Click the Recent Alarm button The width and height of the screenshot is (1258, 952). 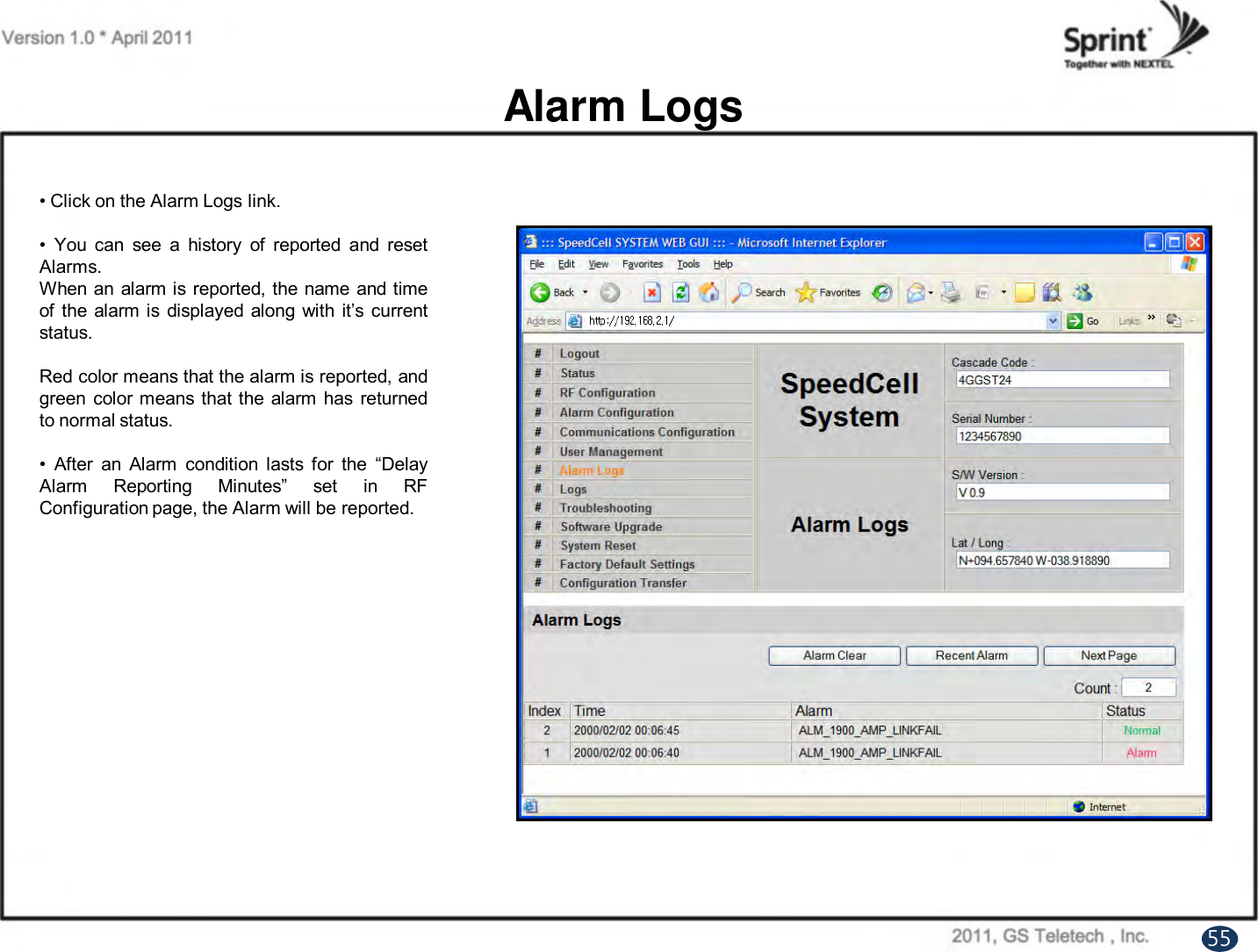(x=972, y=655)
